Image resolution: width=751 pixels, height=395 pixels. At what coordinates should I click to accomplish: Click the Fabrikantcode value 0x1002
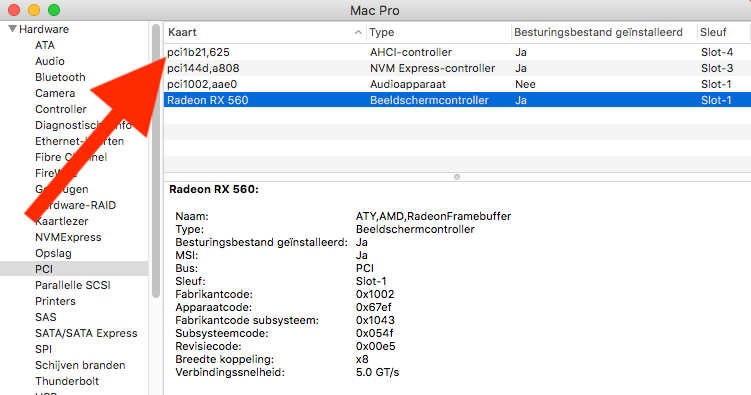[x=375, y=294]
